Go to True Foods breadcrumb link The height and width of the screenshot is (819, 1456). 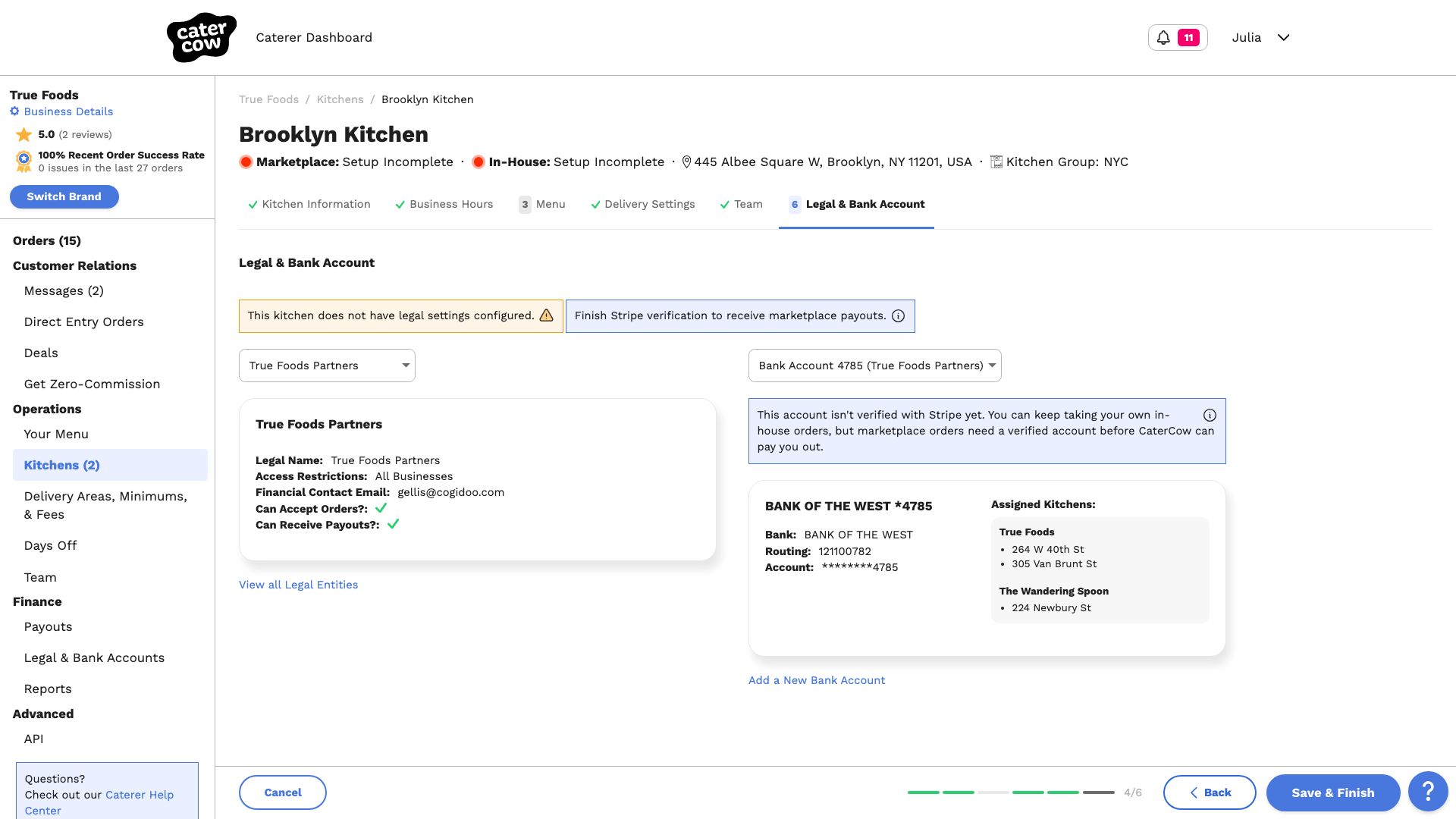268,99
